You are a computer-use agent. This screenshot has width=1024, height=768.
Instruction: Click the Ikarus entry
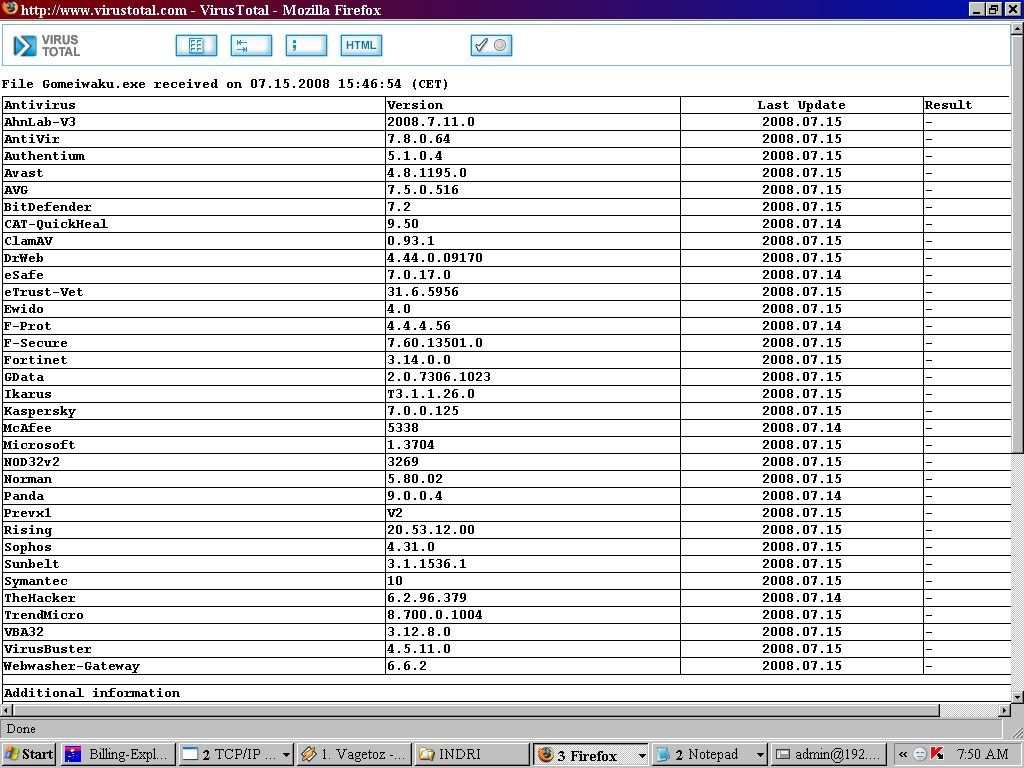27,394
